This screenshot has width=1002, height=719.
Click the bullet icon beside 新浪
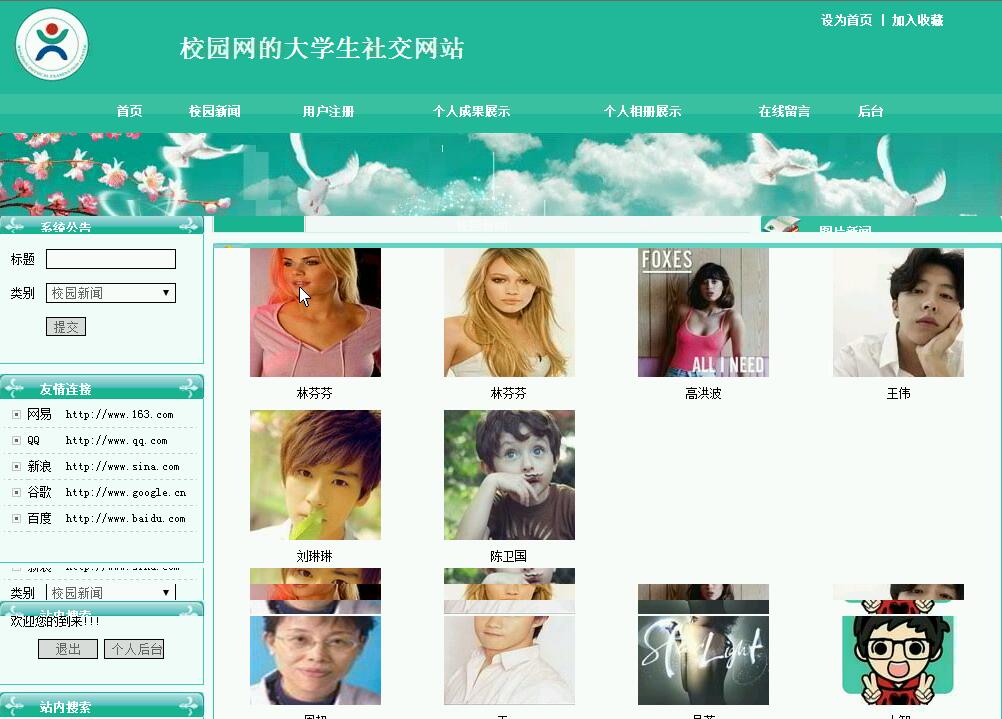[17, 467]
